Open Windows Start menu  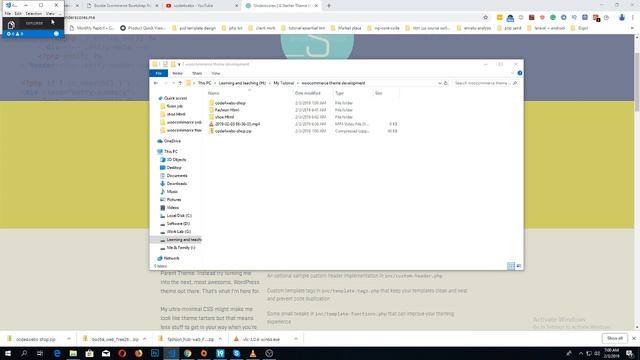coord(7,353)
